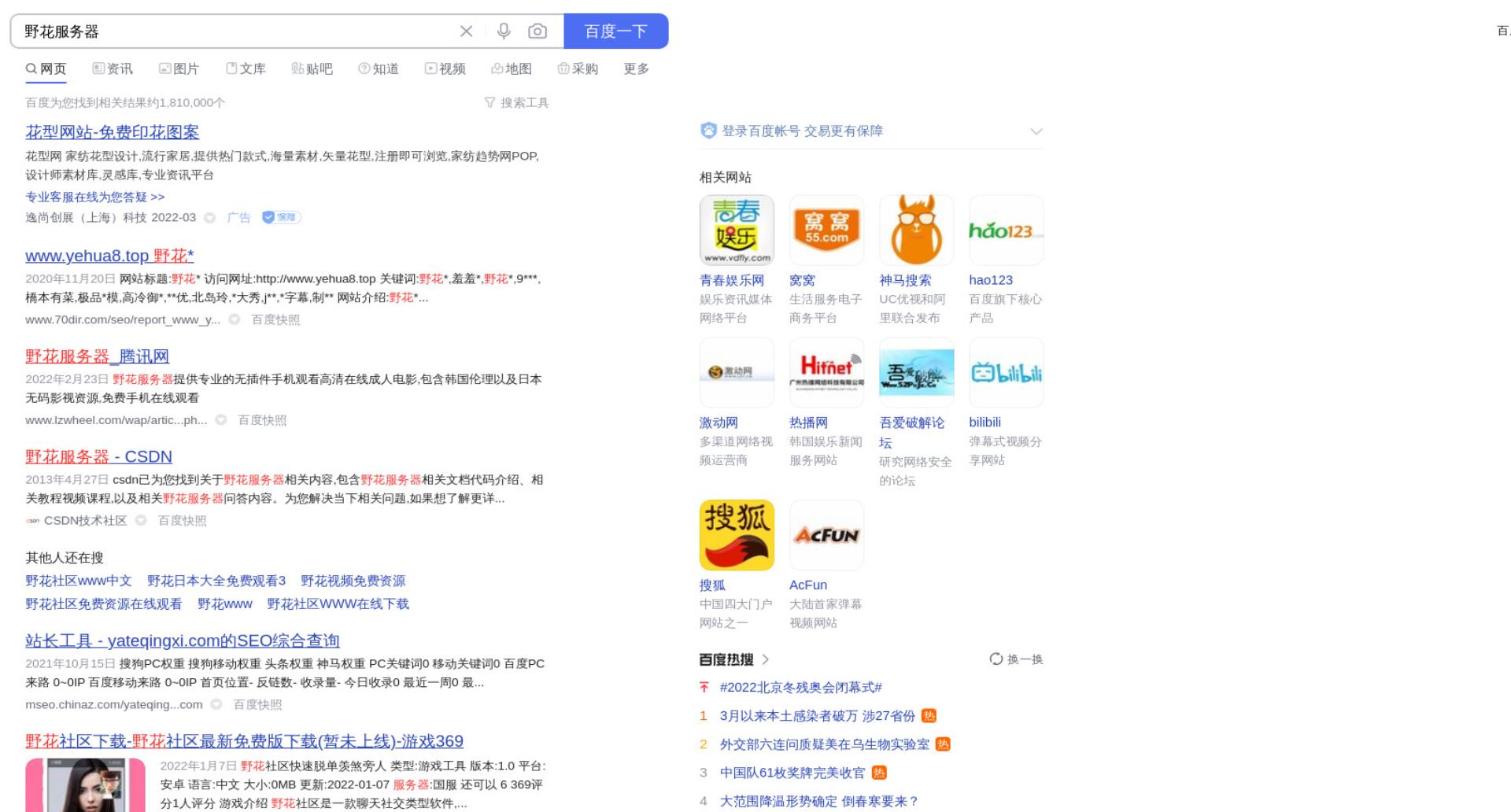The width and height of the screenshot is (1511, 812).
Task: Click related search 野花日本大全免费观看3
Action: pyautogui.click(x=216, y=581)
